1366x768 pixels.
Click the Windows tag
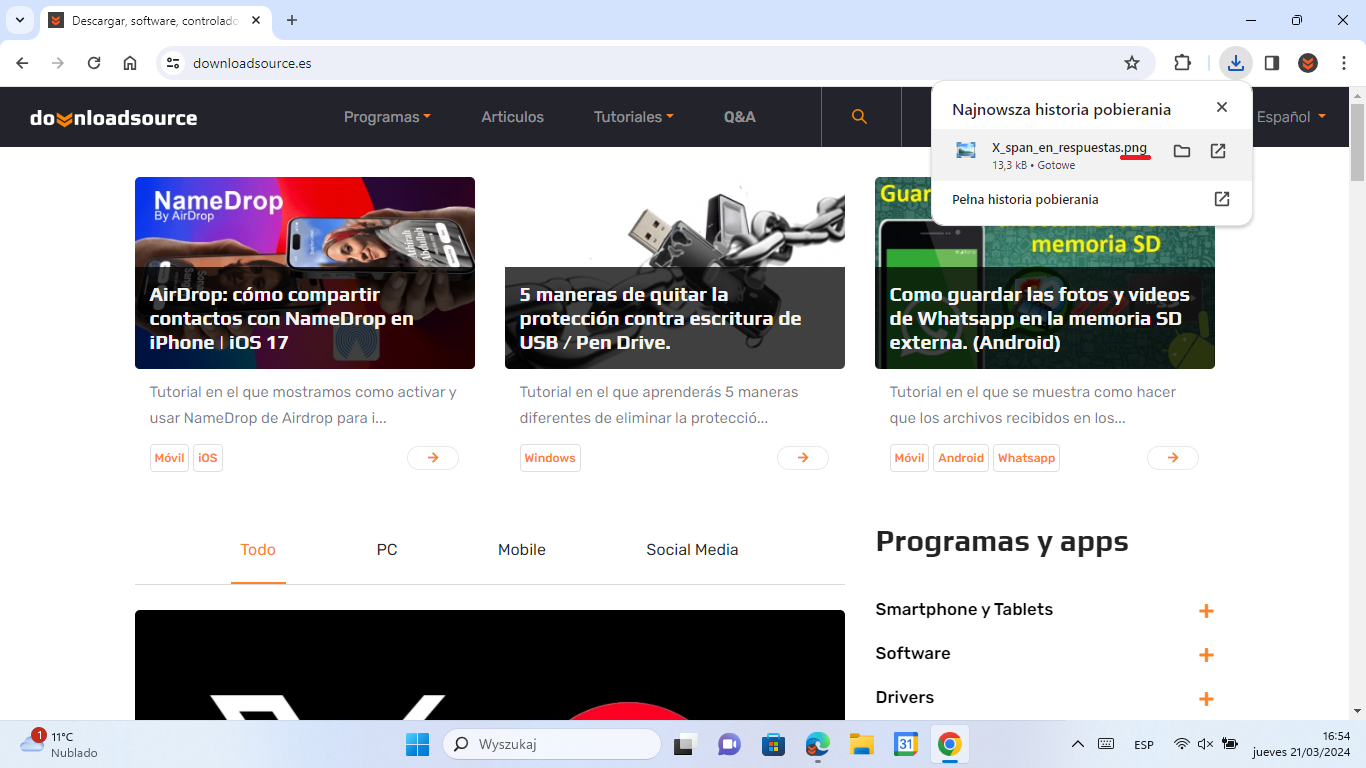[550, 458]
